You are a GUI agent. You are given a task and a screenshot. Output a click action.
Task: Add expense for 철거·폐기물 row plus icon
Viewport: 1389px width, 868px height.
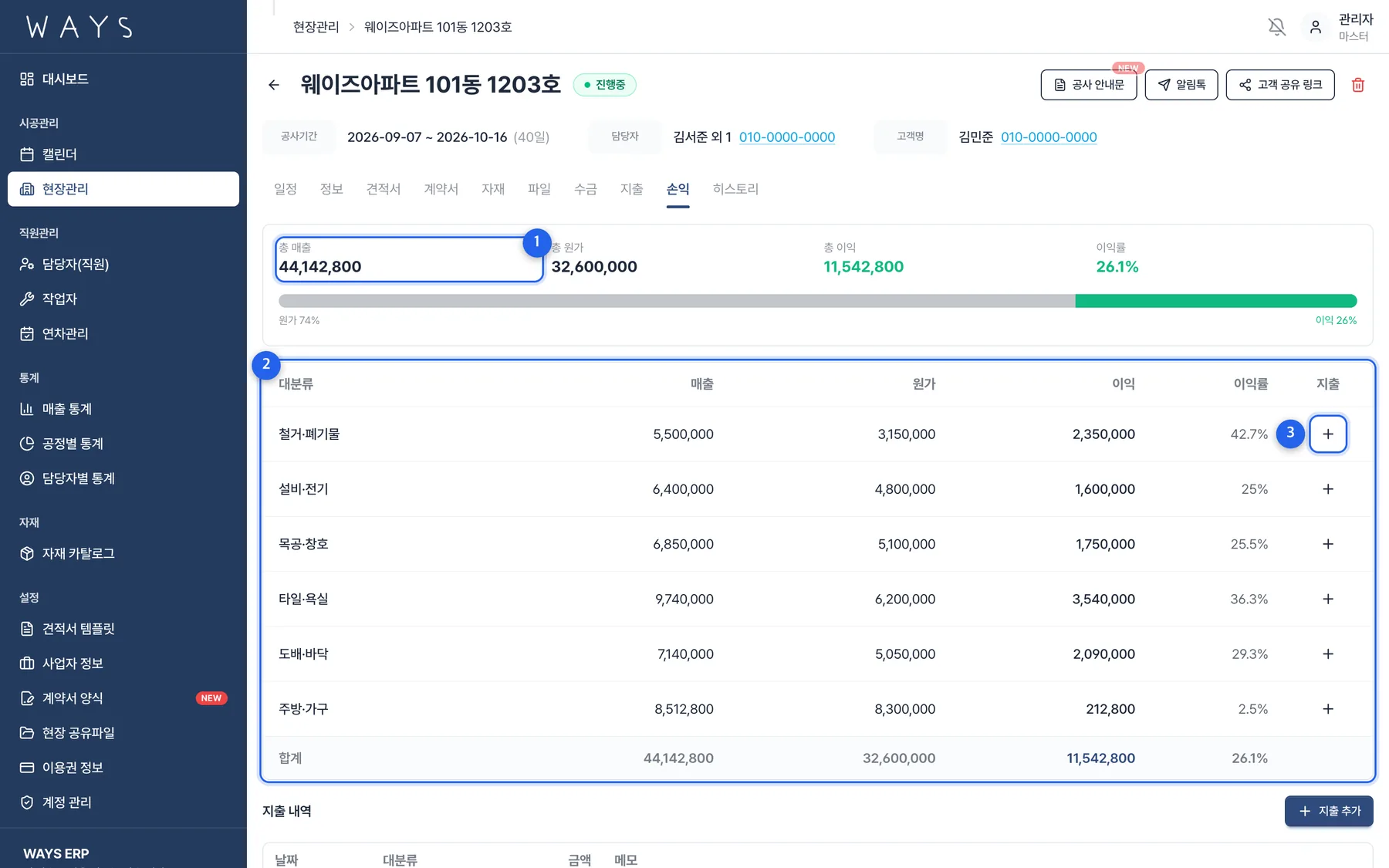[1328, 434]
